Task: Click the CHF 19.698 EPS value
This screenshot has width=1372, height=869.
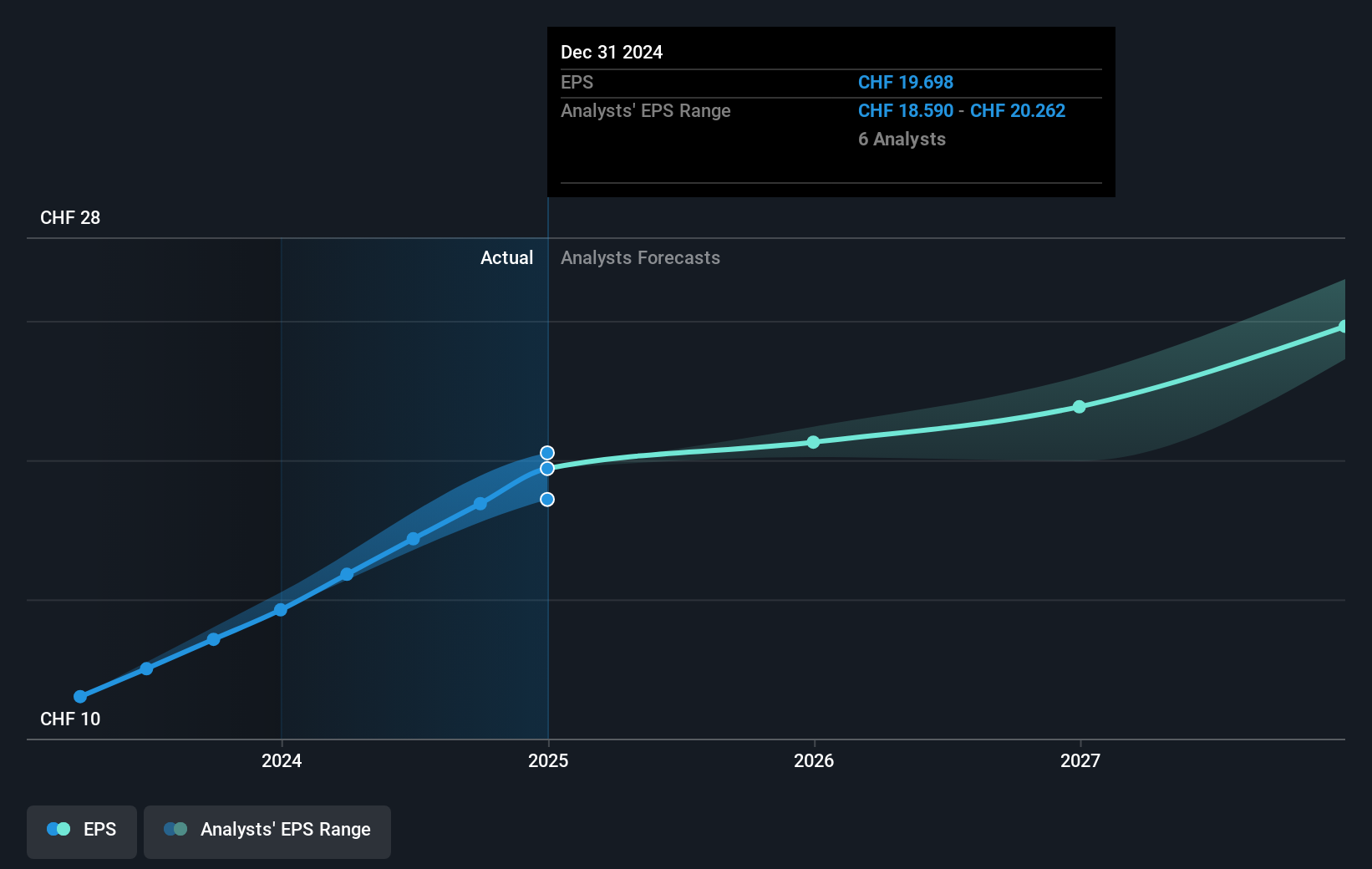Action: (x=906, y=83)
